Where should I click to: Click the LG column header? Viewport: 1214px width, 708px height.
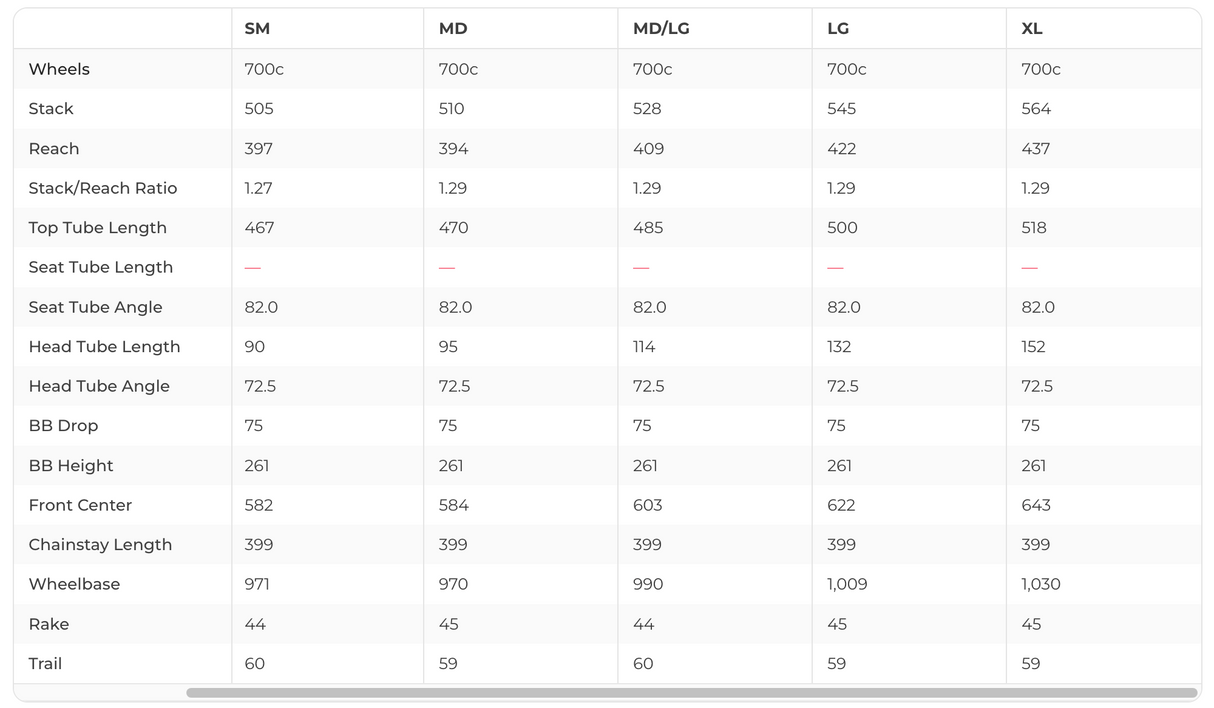point(838,29)
